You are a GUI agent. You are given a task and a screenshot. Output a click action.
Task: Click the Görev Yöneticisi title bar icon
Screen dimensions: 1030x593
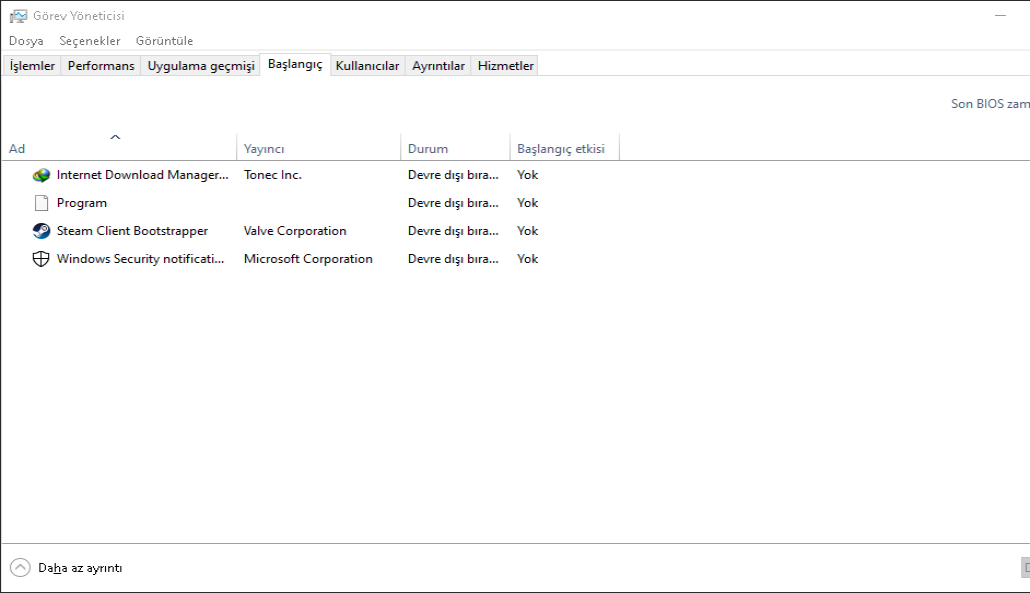tap(18, 16)
